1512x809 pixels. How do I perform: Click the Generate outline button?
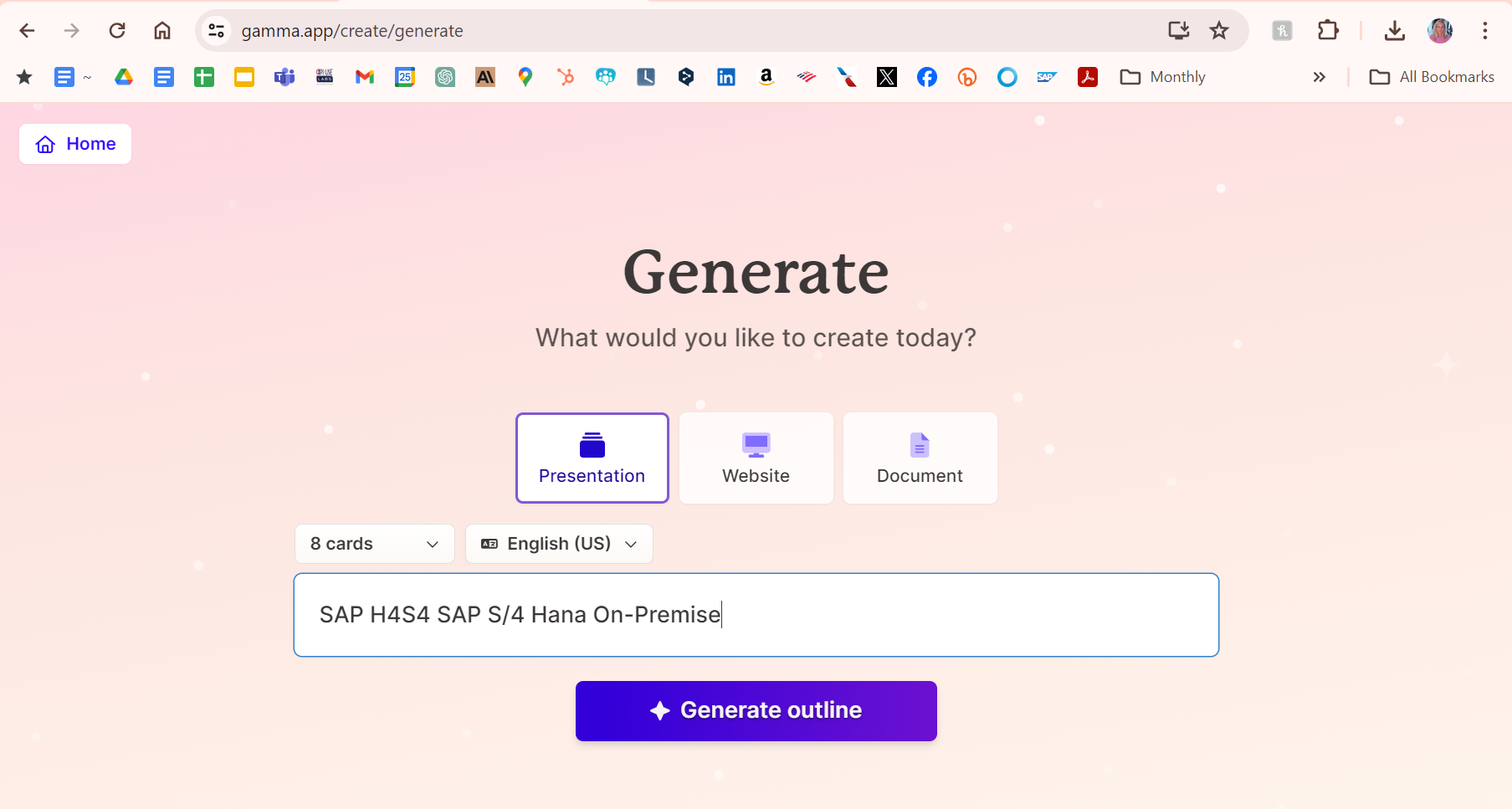pyautogui.click(x=756, y=710)
